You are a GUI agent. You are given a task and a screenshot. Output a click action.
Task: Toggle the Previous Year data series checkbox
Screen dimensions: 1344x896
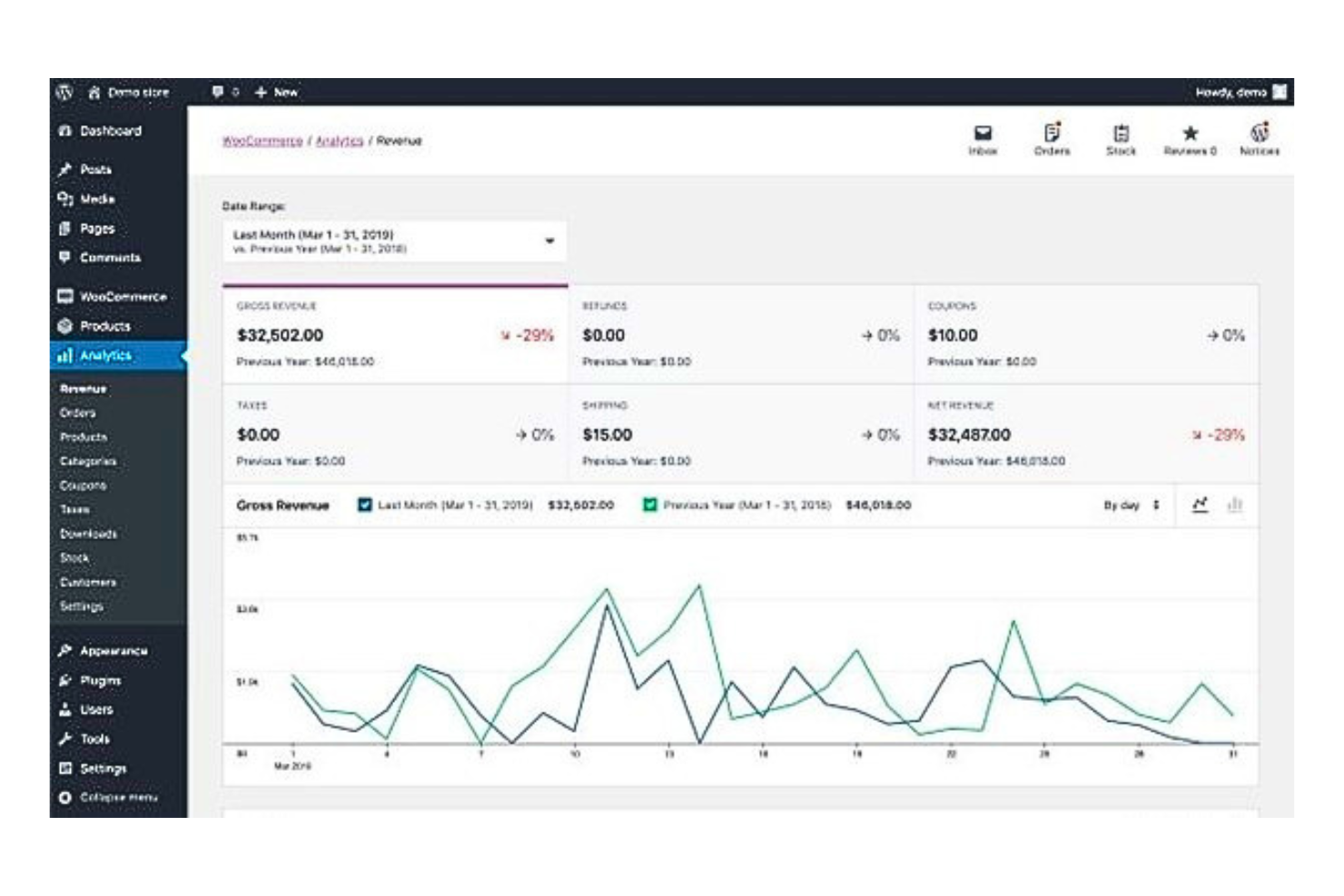click(x=652, y=506)
